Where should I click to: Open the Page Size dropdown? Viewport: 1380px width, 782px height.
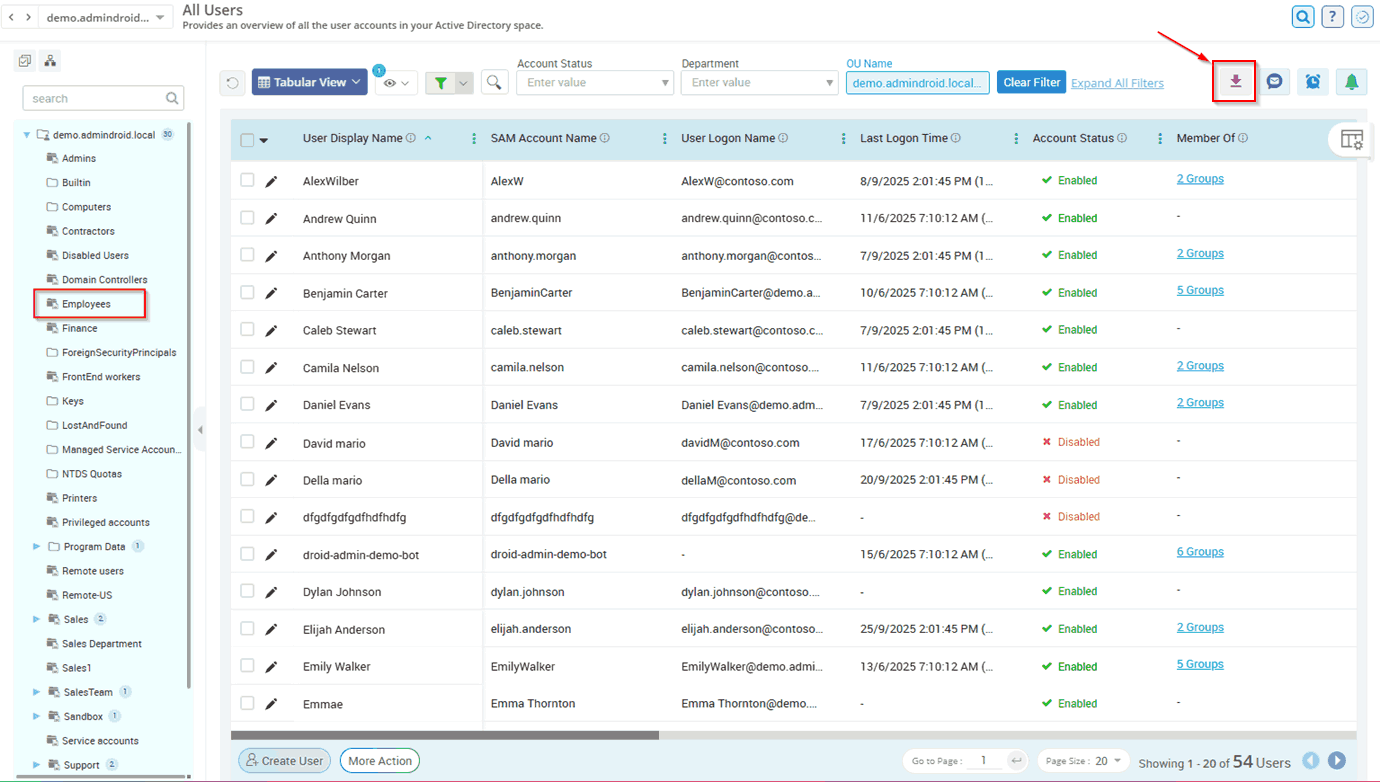[1082, 760]
